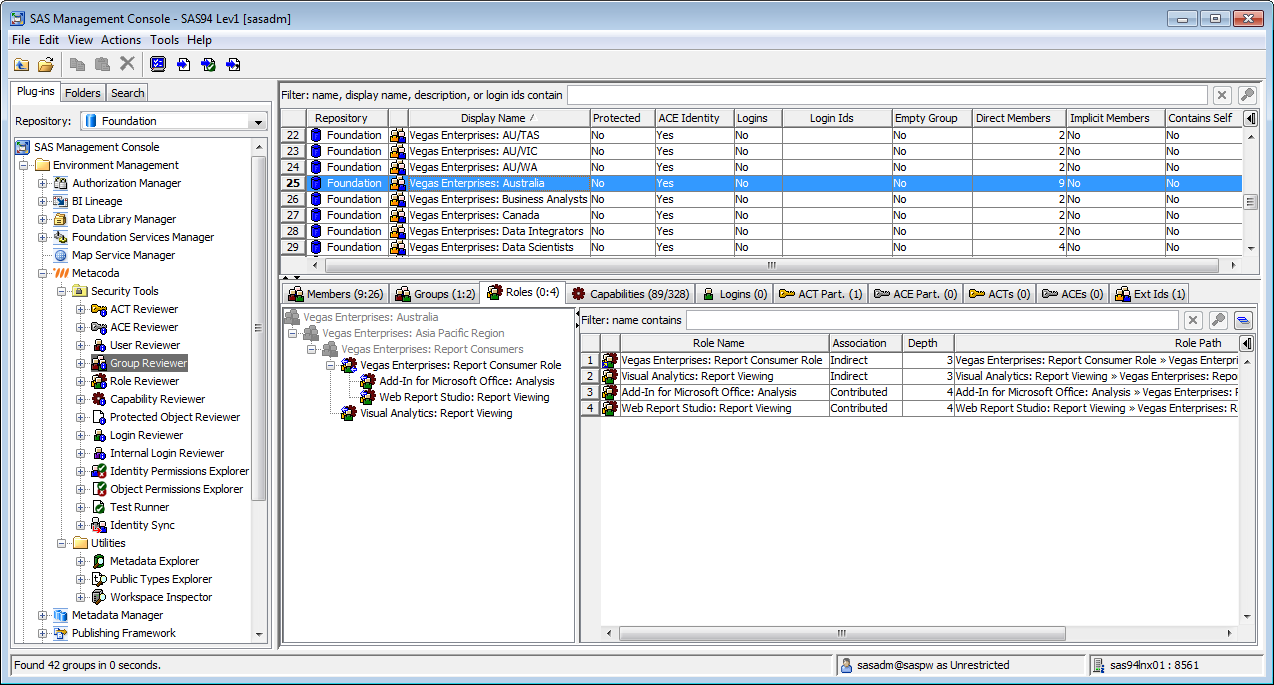
Task: Click the plug-in tree vertical scrollbar
Action: pos(260,327)
